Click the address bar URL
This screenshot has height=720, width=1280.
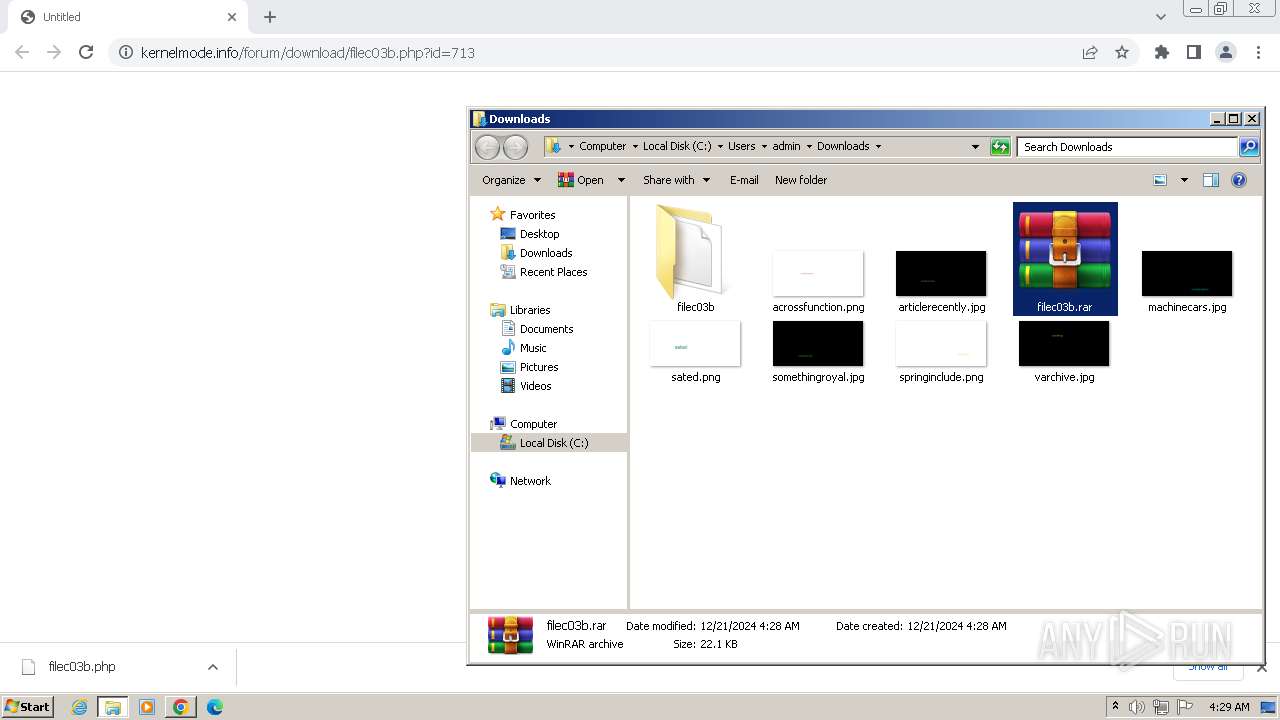(307, 52)
